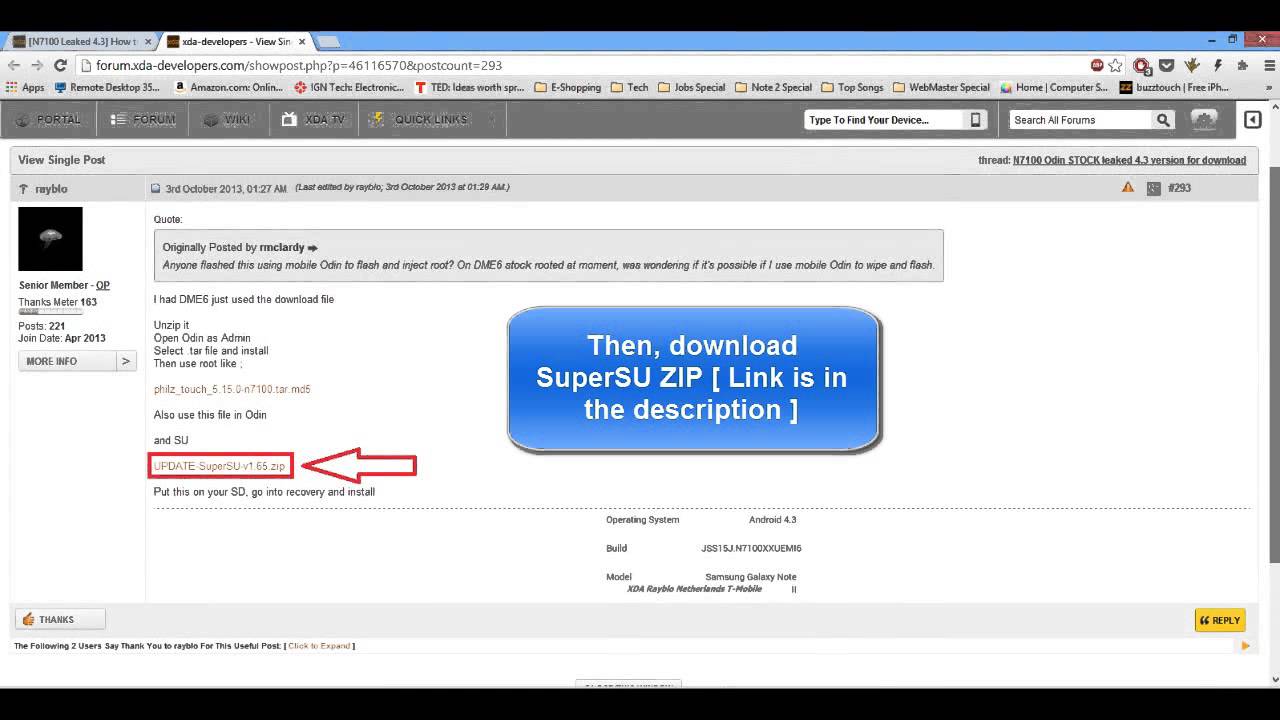Click the Click to Expand thanks list link

(x=319, y=646)
